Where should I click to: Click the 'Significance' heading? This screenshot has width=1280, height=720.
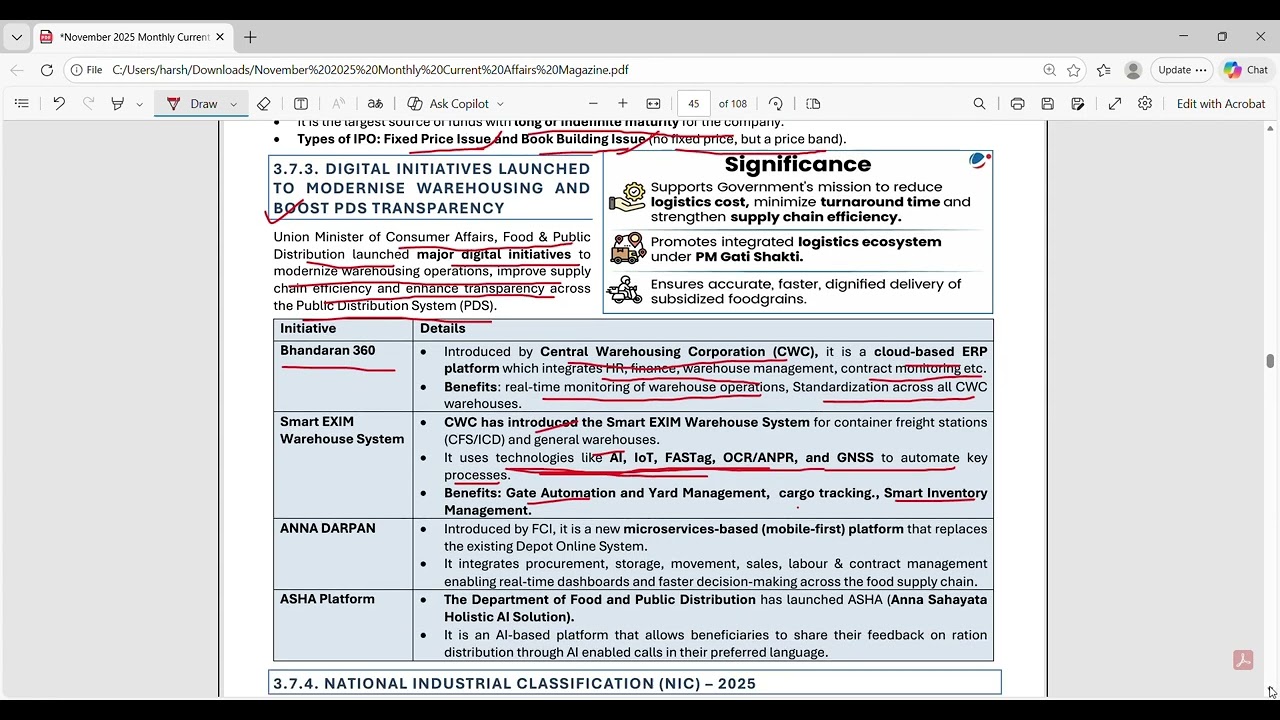(x=797, y=164)
